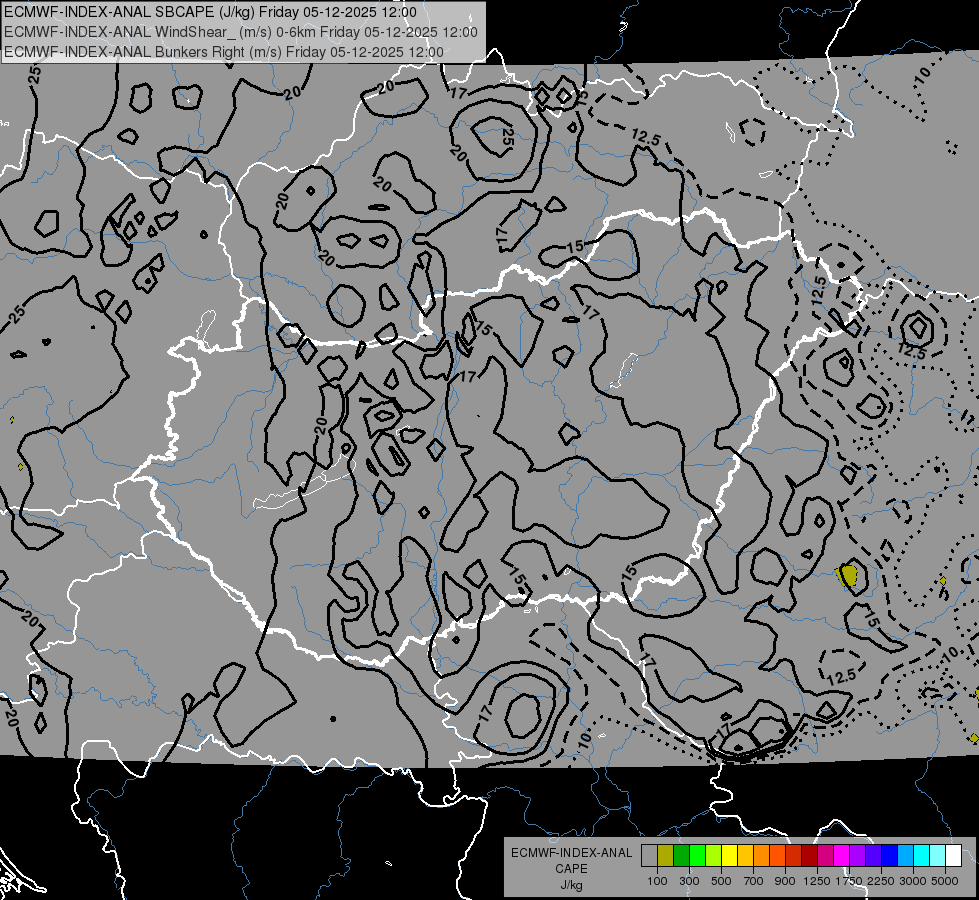Click the white swatch ending the legend

click(954, 856)
